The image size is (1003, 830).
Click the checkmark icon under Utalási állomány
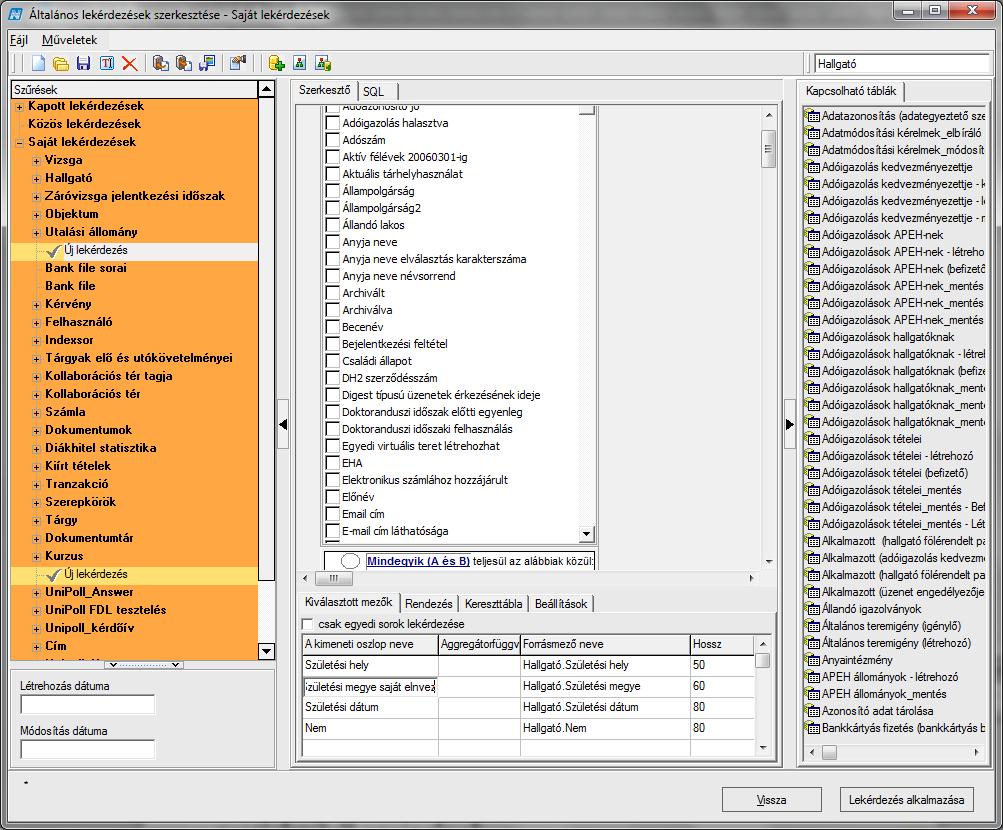pos(54,251)
